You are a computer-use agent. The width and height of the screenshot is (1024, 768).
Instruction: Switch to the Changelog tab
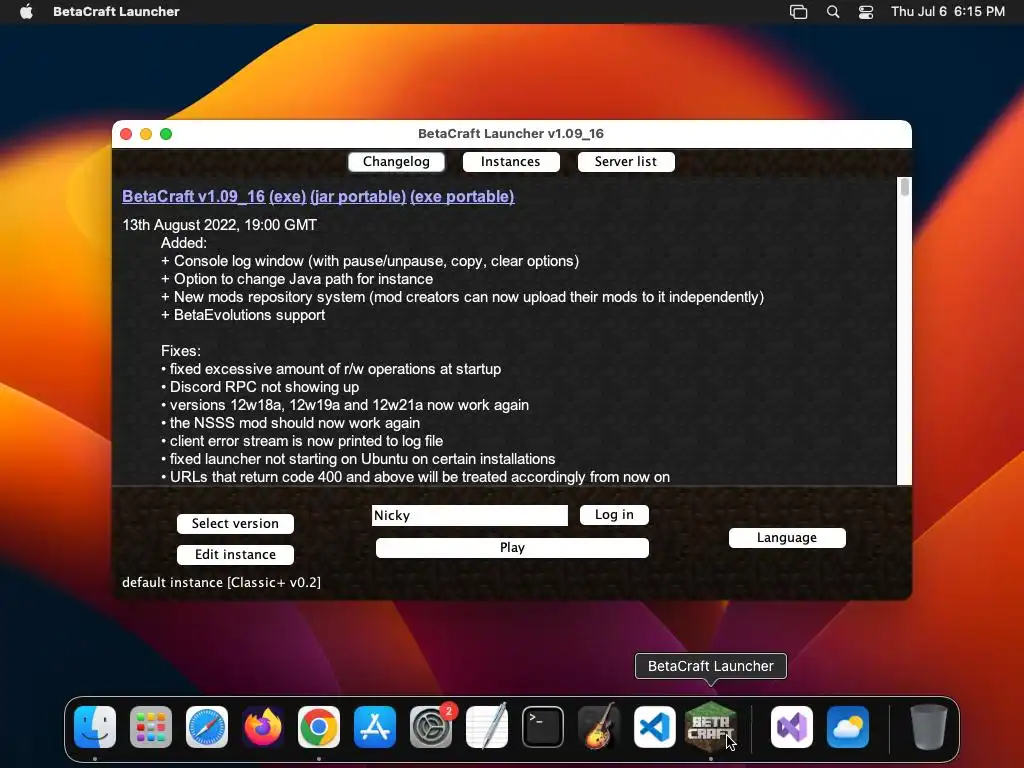click(x=396, y=162)
